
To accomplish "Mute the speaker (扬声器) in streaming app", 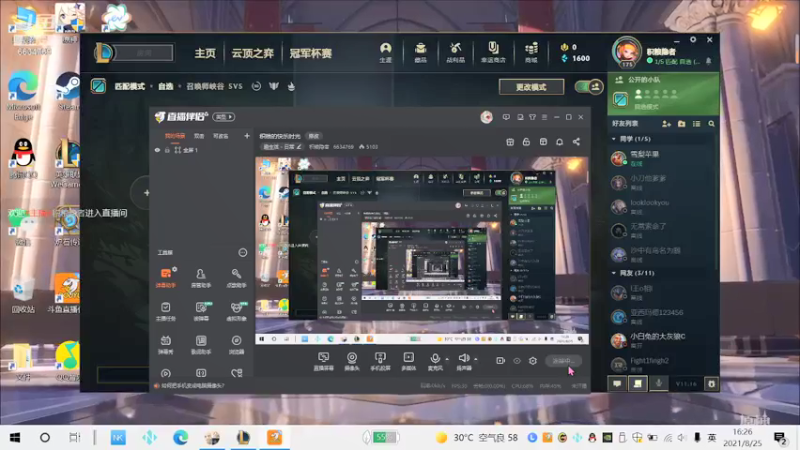I will [x=463, y=361].
